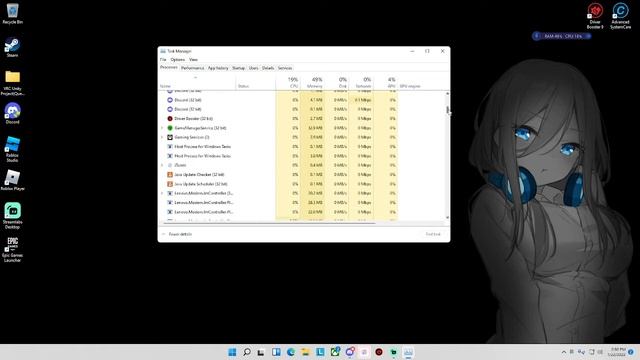Launch Microsoft Edge from the taskbar
Viewport: 640px width, 360px height.
coord(291,352)
